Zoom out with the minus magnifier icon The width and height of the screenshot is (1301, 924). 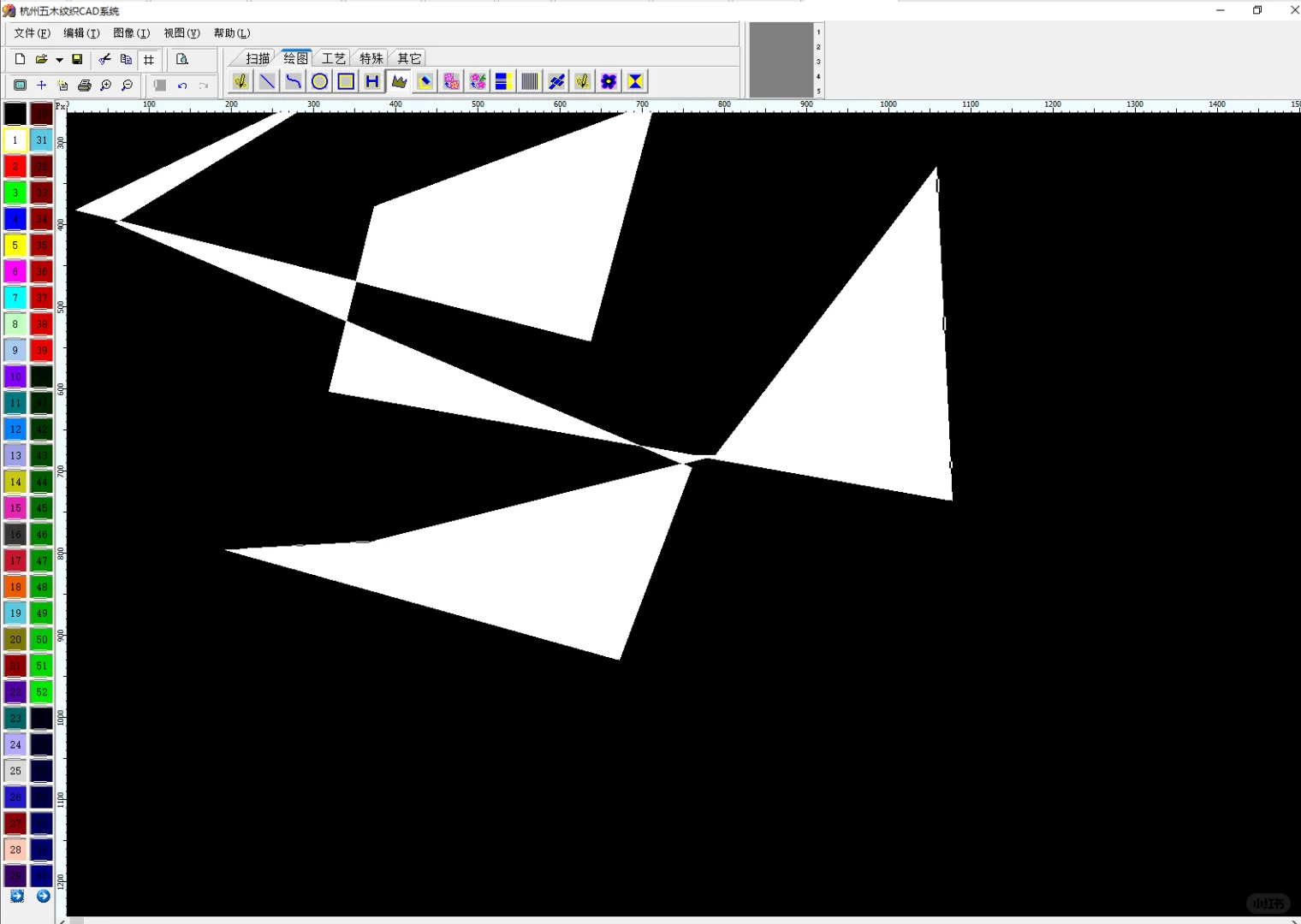point(127,86)
